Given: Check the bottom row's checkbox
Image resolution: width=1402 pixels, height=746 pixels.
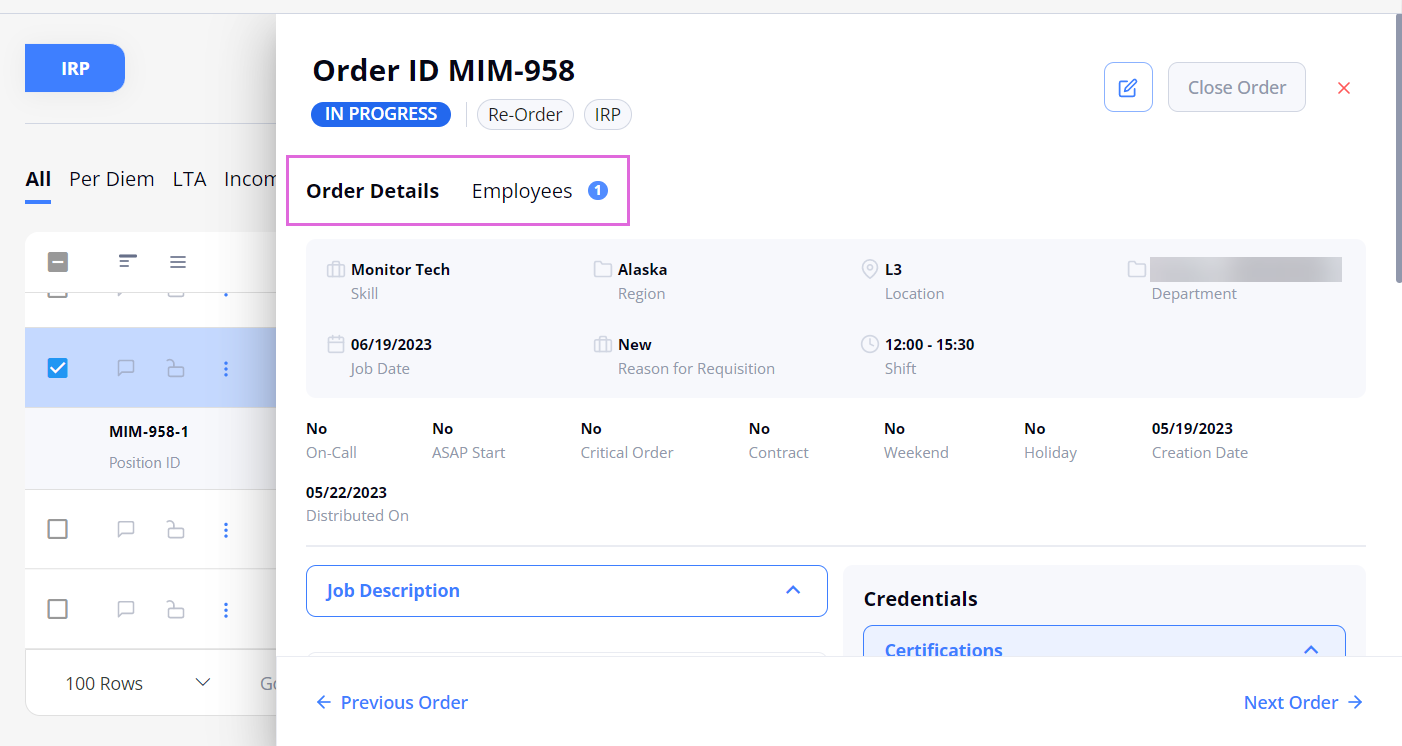Looking at the screenshot, I should tap(58, 609).
